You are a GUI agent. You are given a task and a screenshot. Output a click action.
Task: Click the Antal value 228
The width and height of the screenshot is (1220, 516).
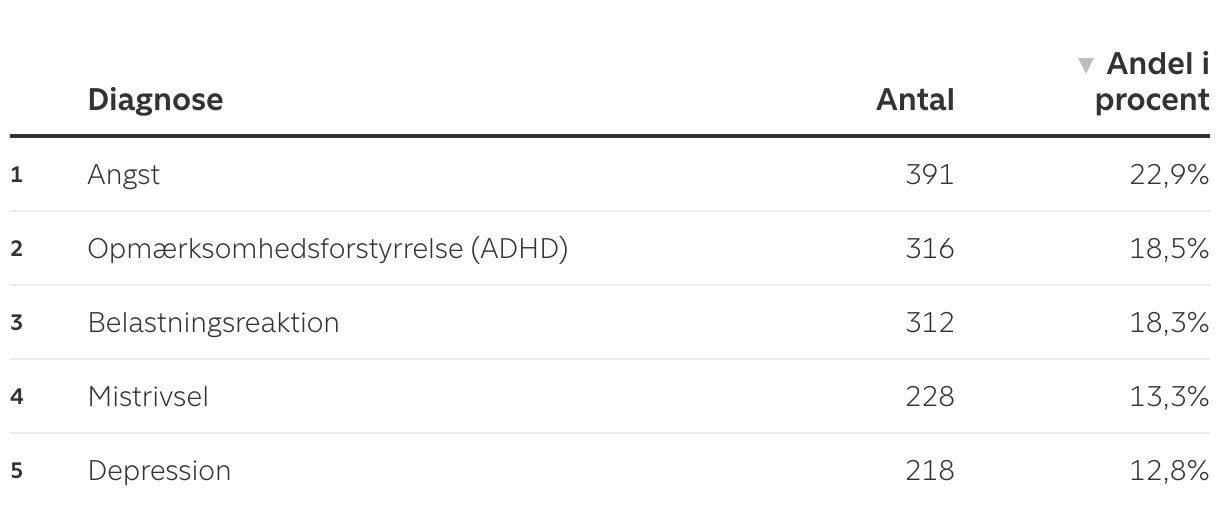(x=929, y=396)
